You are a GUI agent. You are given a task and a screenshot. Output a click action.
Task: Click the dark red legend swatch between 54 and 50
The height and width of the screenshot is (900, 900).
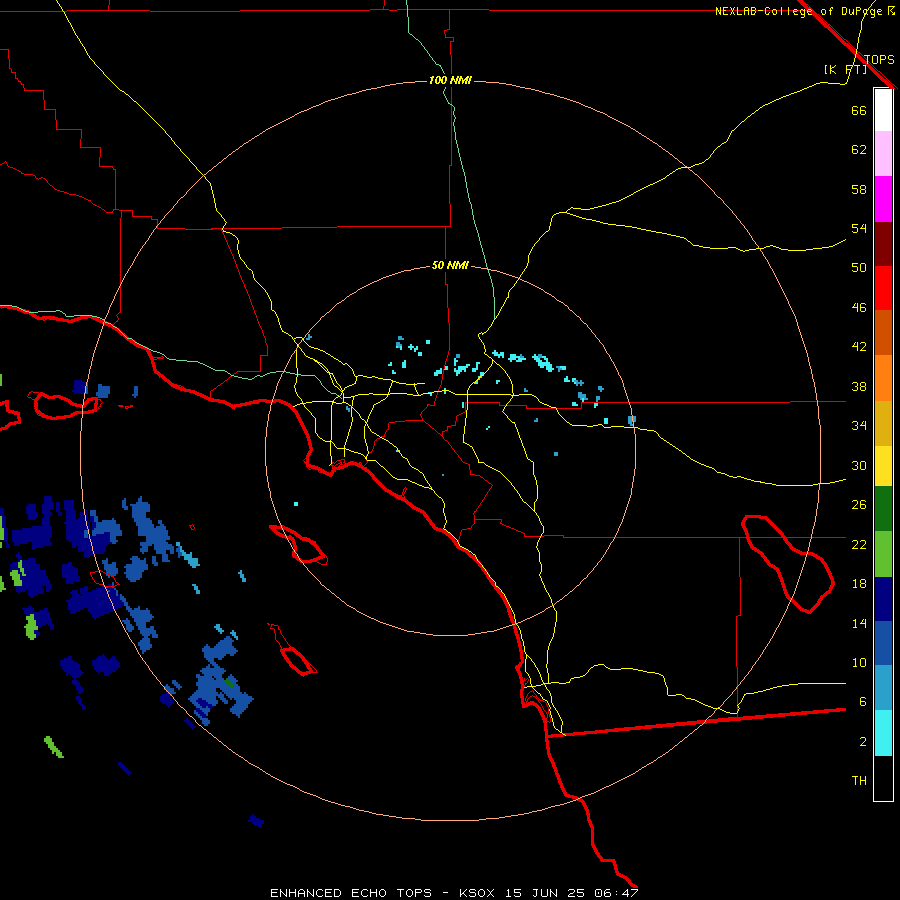click(883, 243)
